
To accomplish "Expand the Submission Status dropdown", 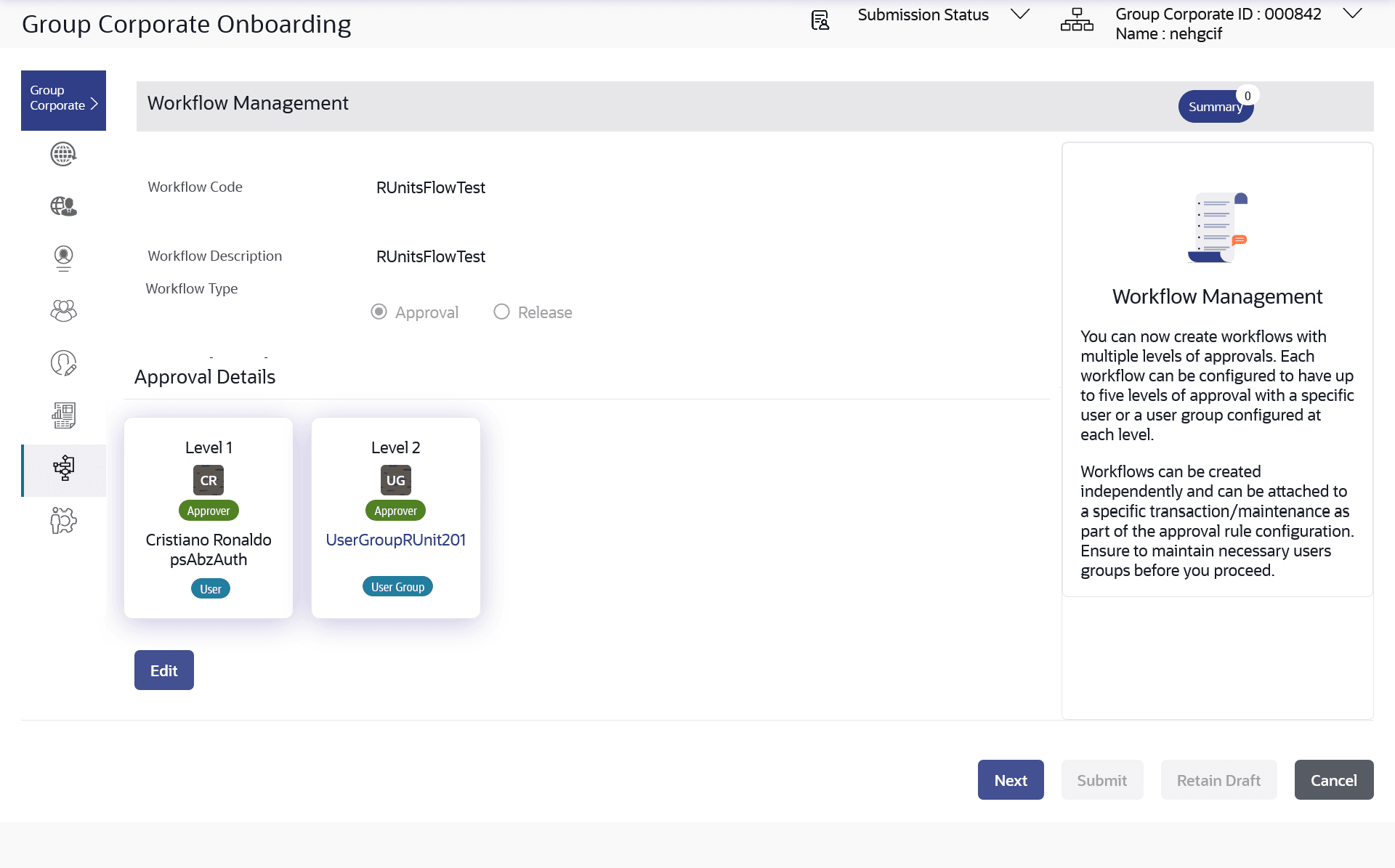I will pyautogui.click(x=1020, y=15).
